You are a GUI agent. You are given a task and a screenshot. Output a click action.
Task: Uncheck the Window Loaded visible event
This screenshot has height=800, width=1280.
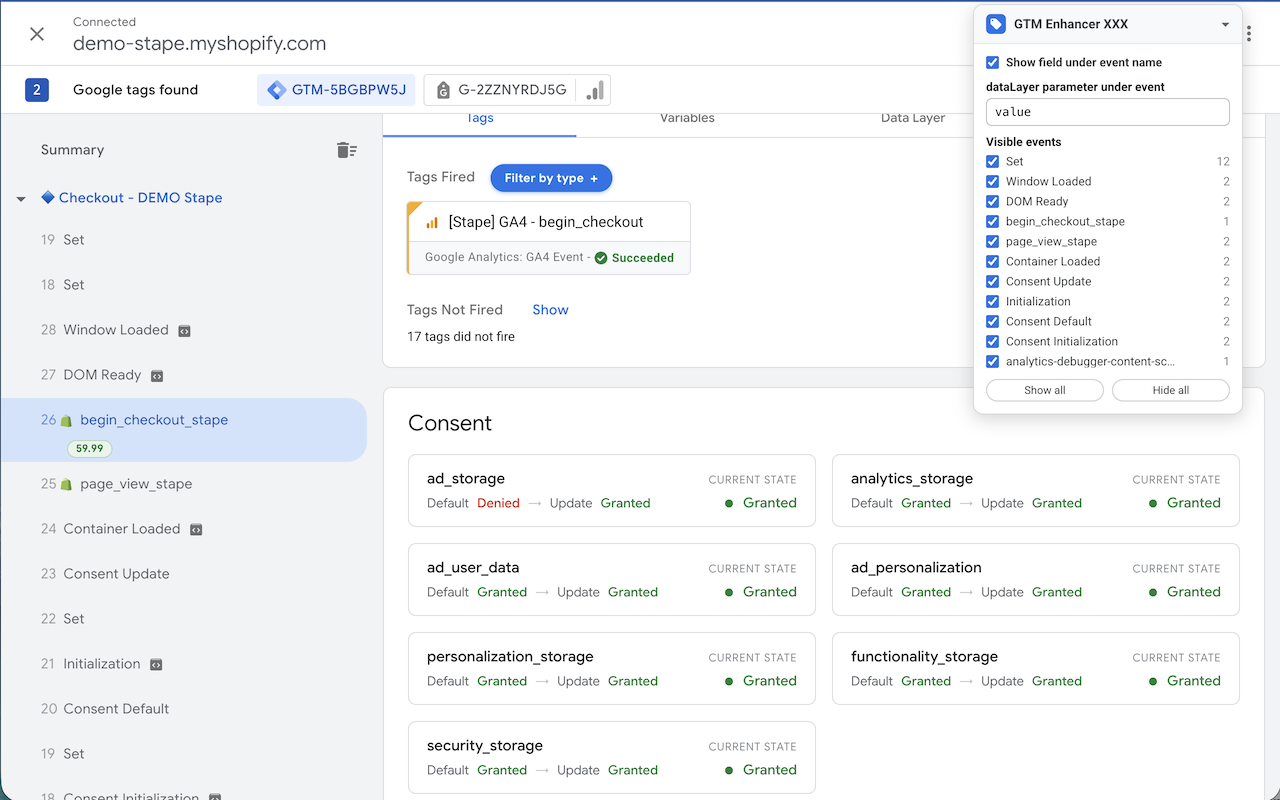pyautogui.click(x=993, y=181)
